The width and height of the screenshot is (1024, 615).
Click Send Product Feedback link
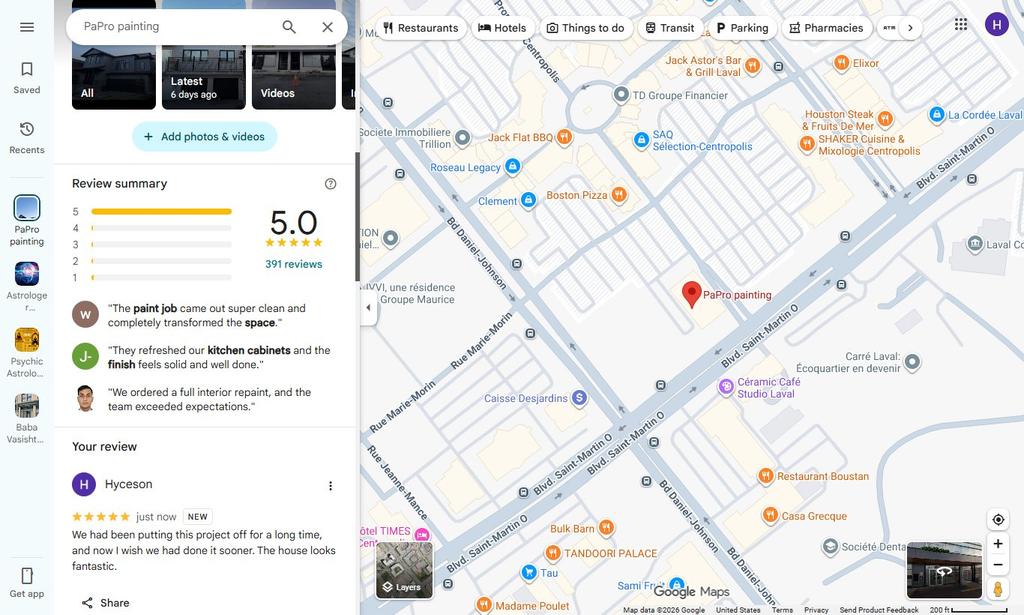(x=879, y=610)
